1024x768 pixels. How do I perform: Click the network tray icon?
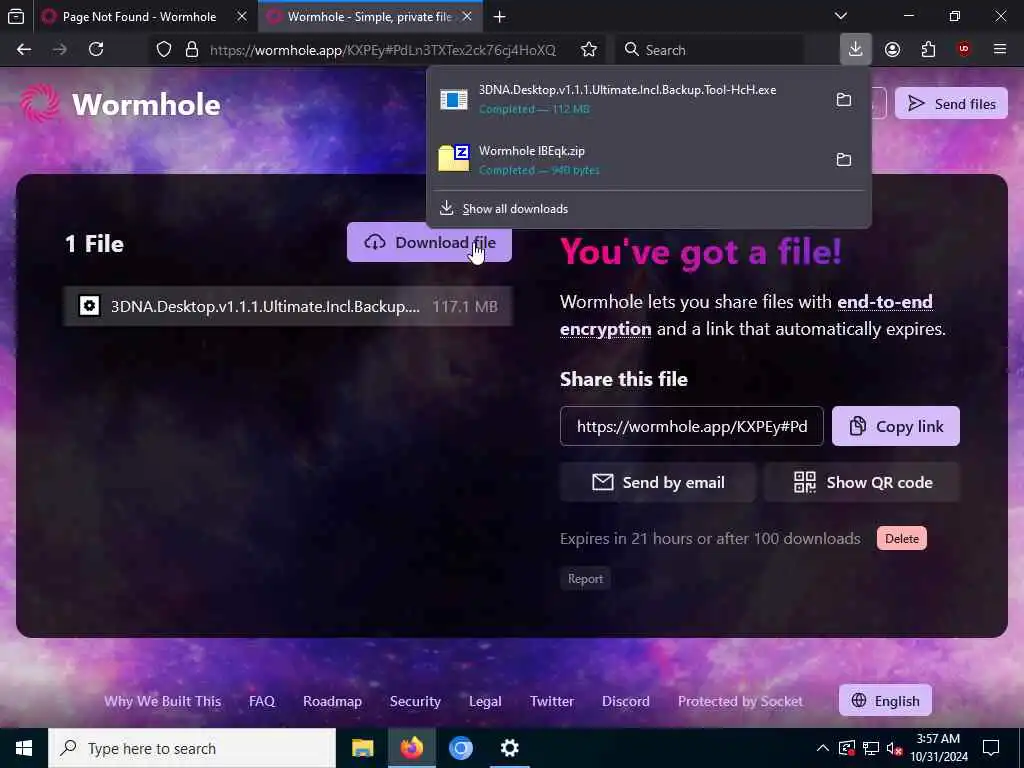871,748
